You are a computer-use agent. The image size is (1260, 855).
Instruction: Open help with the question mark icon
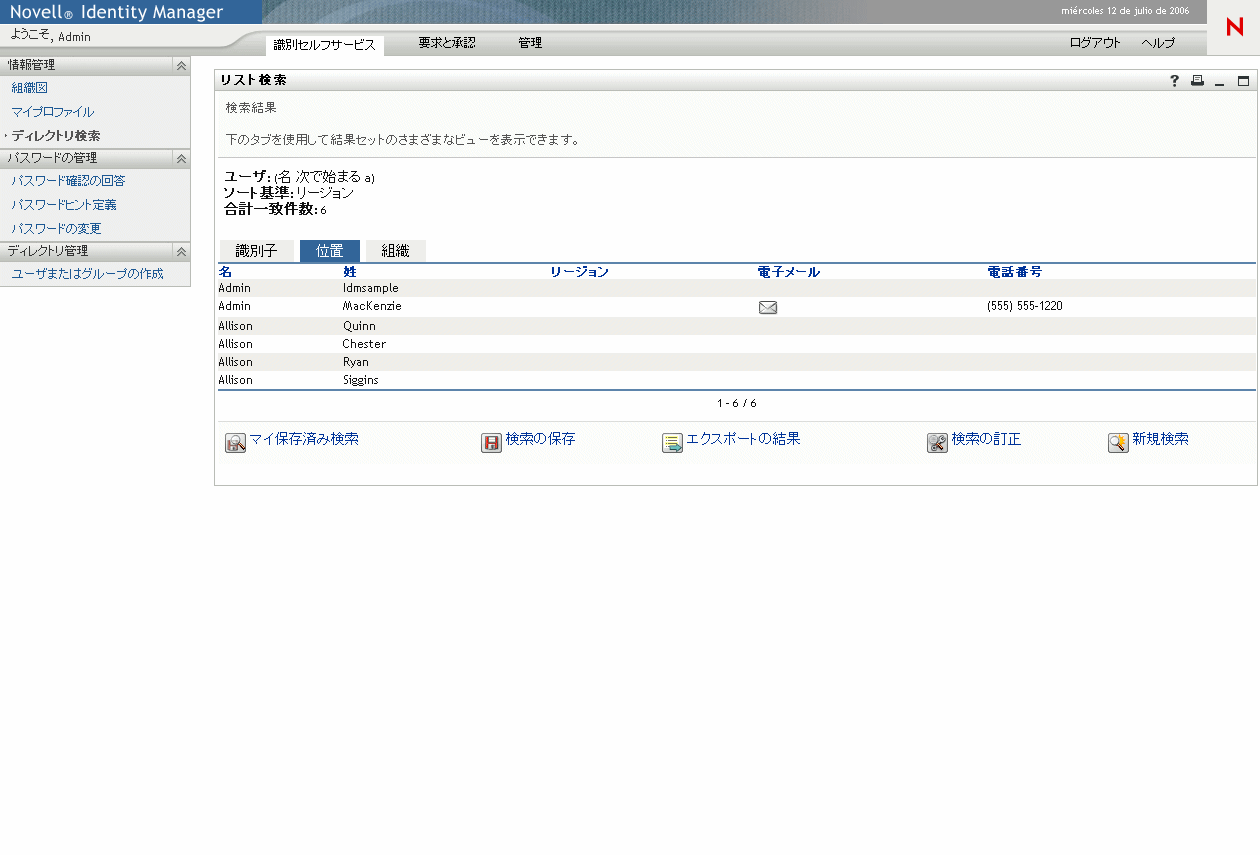click(1174, 81)
